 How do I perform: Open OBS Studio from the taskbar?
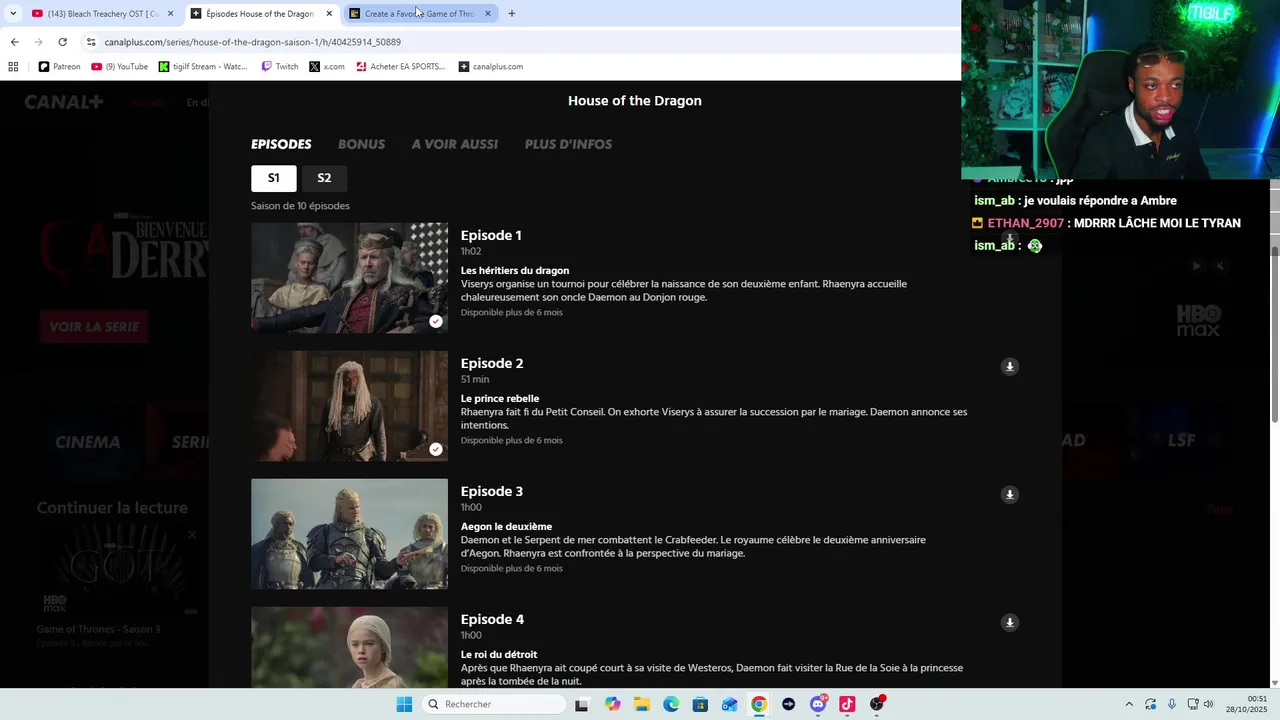(x=877, y=704)
